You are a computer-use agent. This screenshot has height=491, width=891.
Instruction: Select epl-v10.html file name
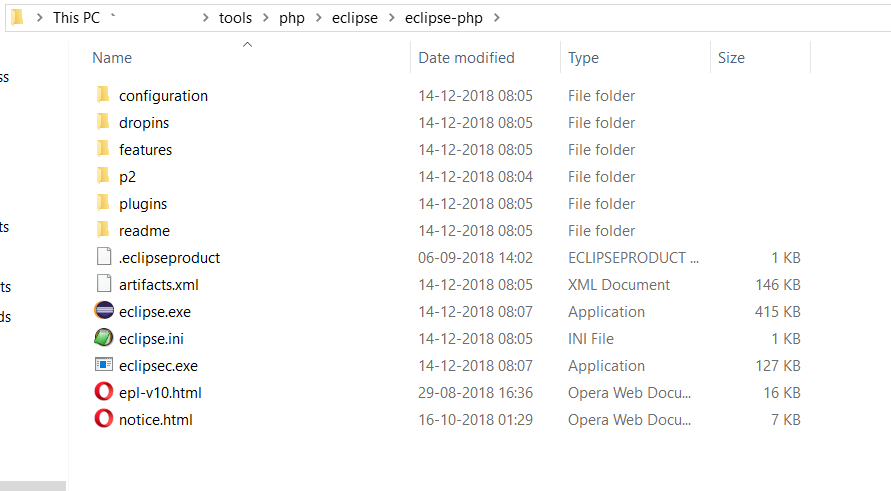tap(160, 393)
